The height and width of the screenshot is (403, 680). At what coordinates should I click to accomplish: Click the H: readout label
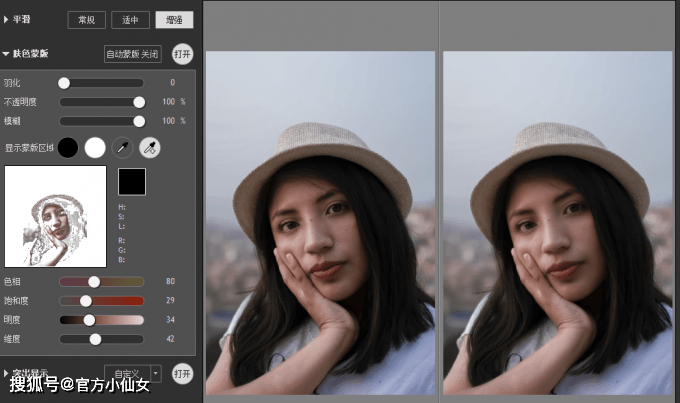coord(122,207)
